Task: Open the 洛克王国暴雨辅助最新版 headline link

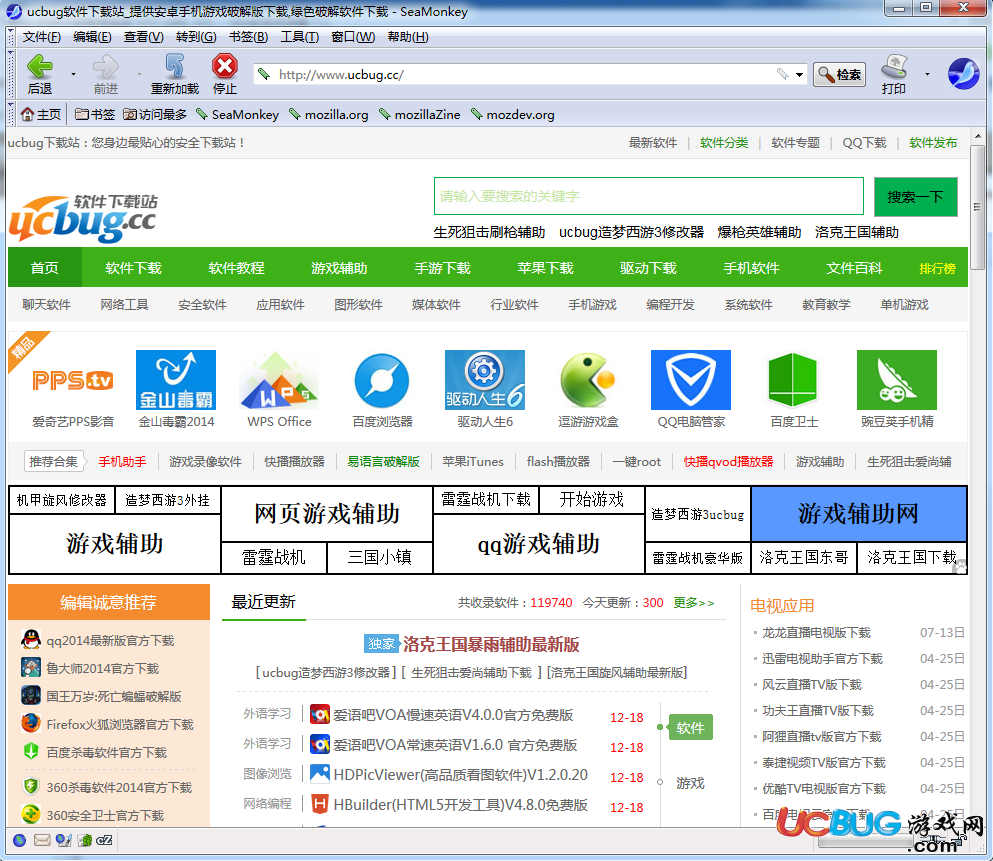Action: pyautogui.click(x=491, y=644)
